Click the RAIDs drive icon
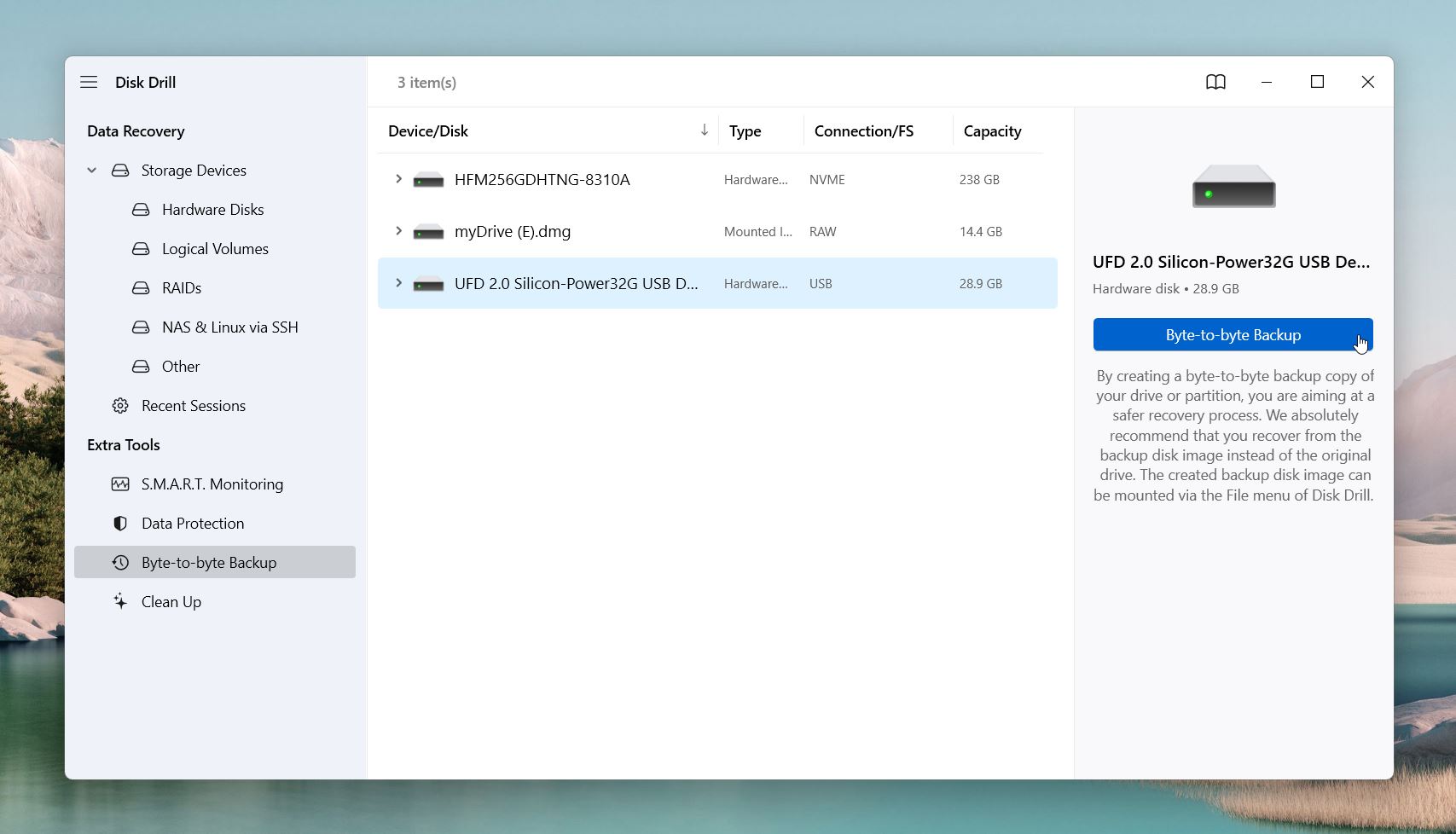Image resolution: width=1456 pixels, height=834 pixels. pos(141,288)
